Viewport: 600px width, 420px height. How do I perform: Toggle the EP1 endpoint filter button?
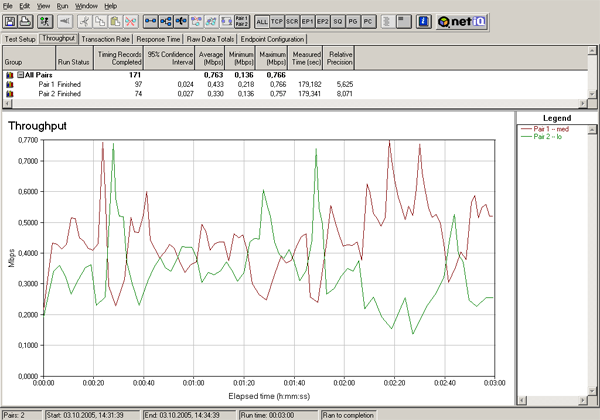[x=307, y=21]
